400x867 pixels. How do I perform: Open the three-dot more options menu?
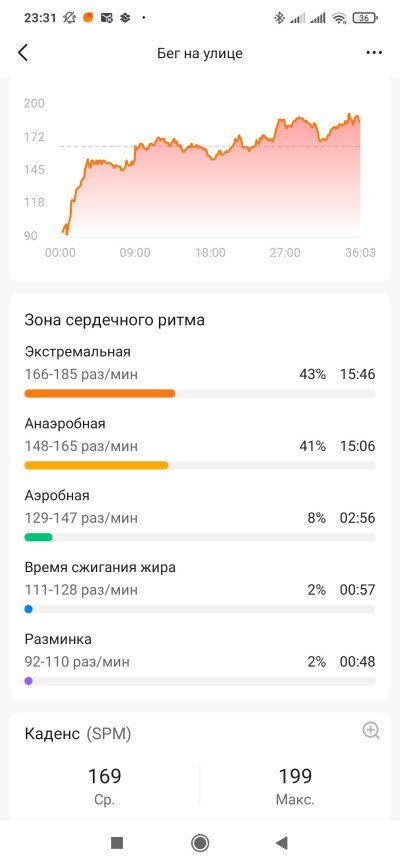(x=374, y=53)
